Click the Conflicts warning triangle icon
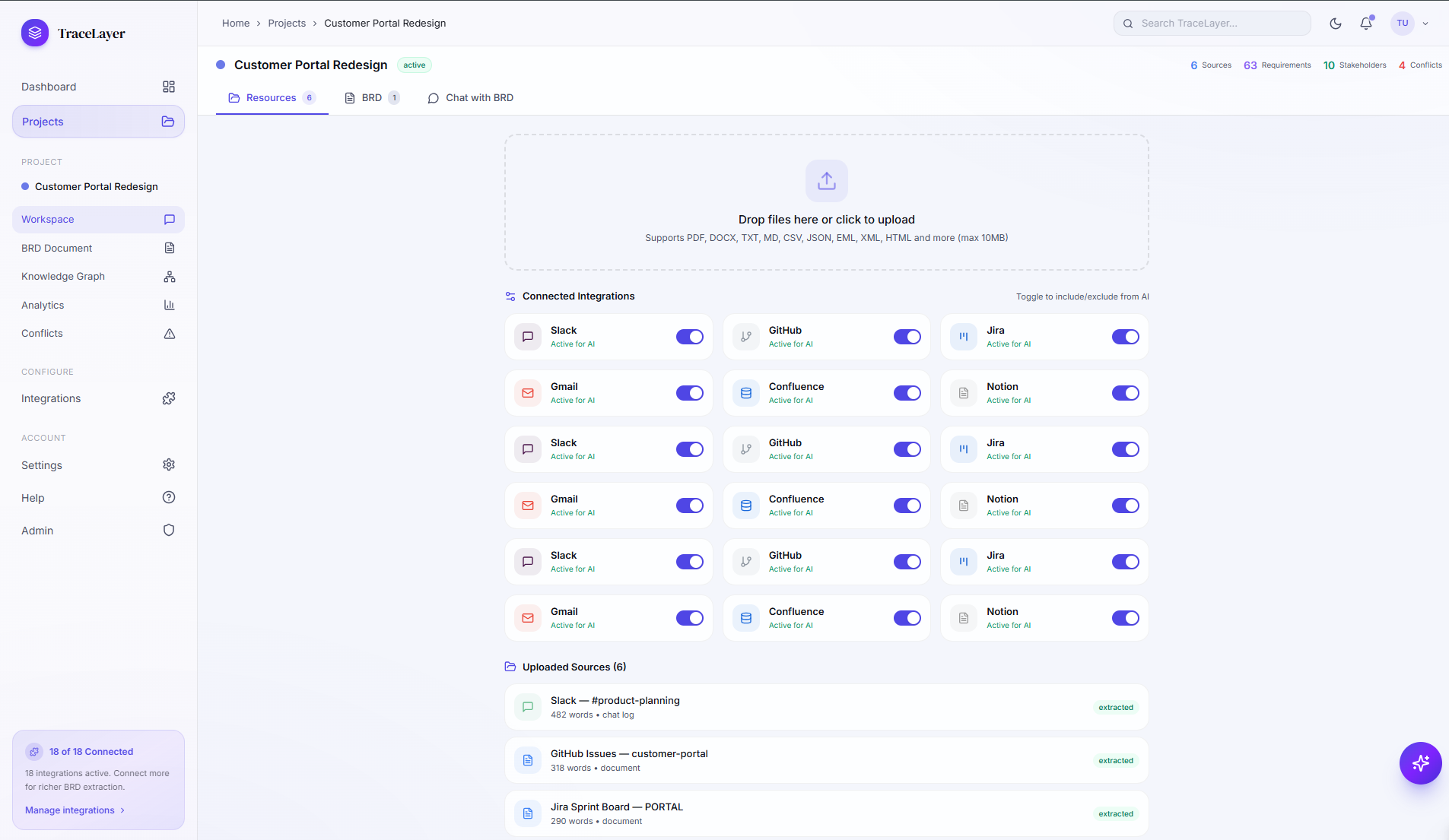This screenshot has height=840, width=1449. coord(169,334)
